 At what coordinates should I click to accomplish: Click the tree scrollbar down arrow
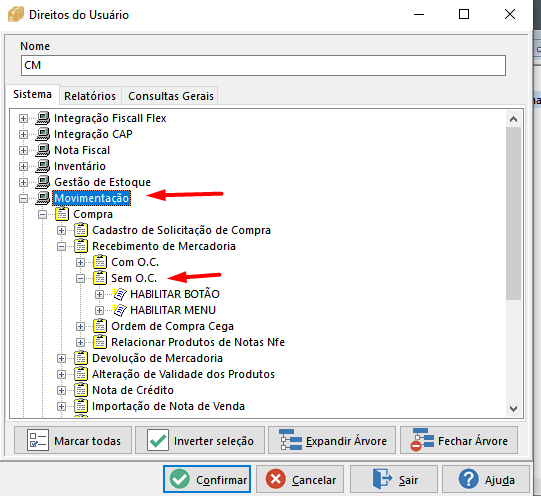[513, 409]
